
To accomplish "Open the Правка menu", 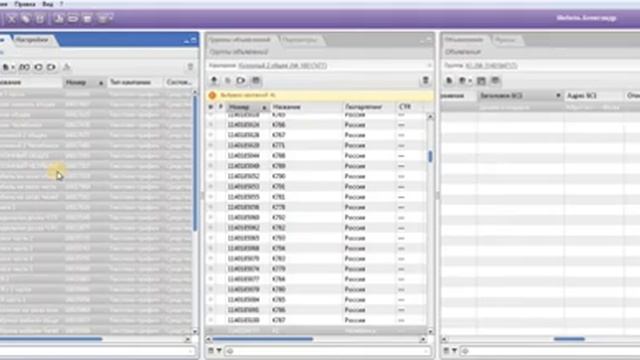I will coord(25,4).
